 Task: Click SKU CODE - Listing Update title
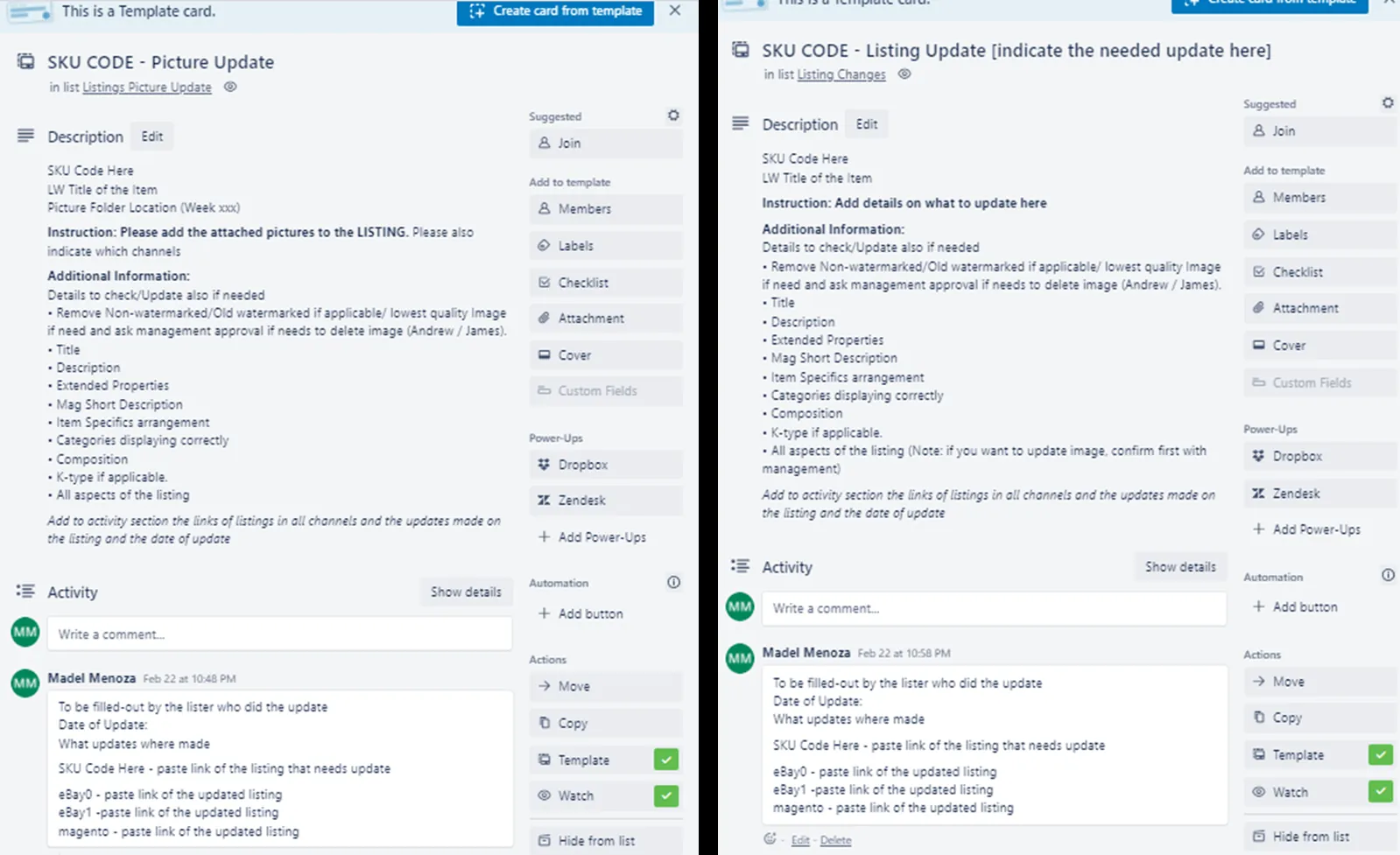click(x=1017, y=51)
